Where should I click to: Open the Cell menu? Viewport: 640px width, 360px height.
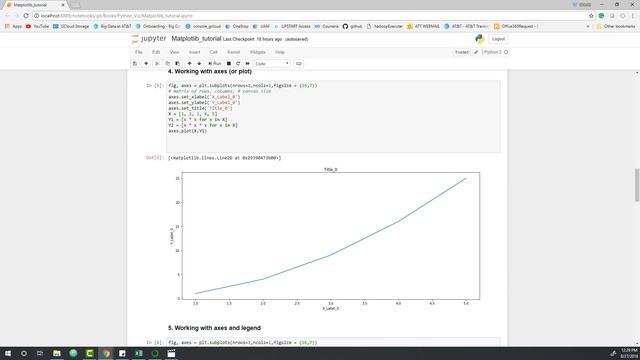pyautogui.click(x=213, y=52)
